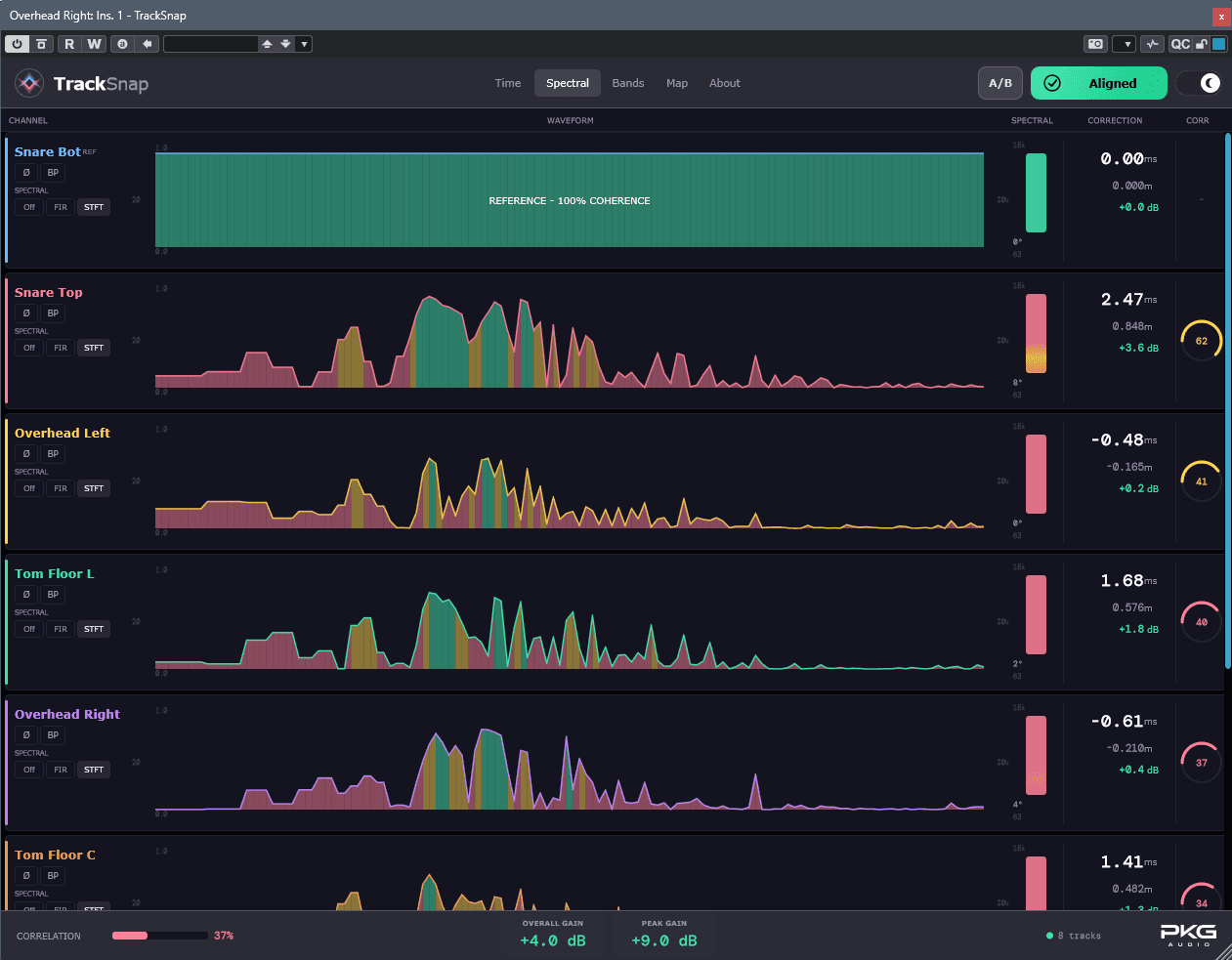Screen dimensions: 1232x960
Task: Open the Map tab
Action: (677, 83)
